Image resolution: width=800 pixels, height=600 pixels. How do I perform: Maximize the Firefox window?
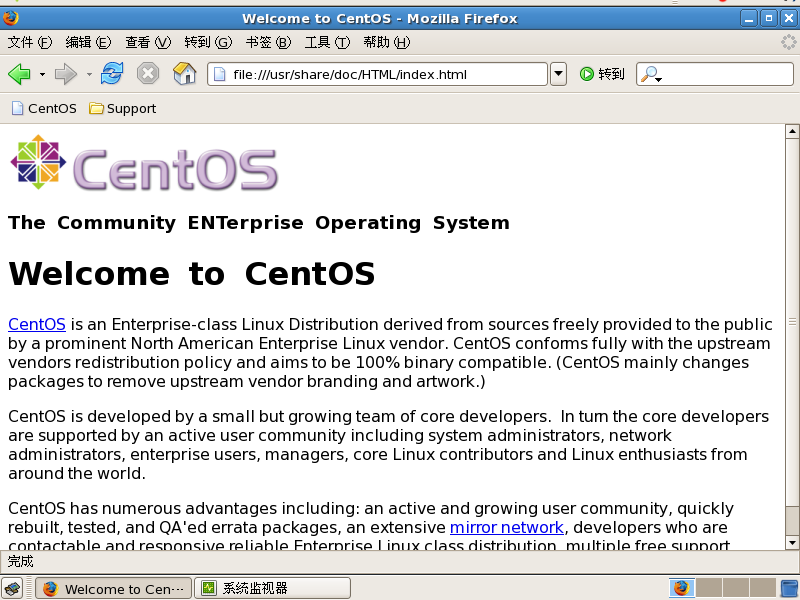769,19
